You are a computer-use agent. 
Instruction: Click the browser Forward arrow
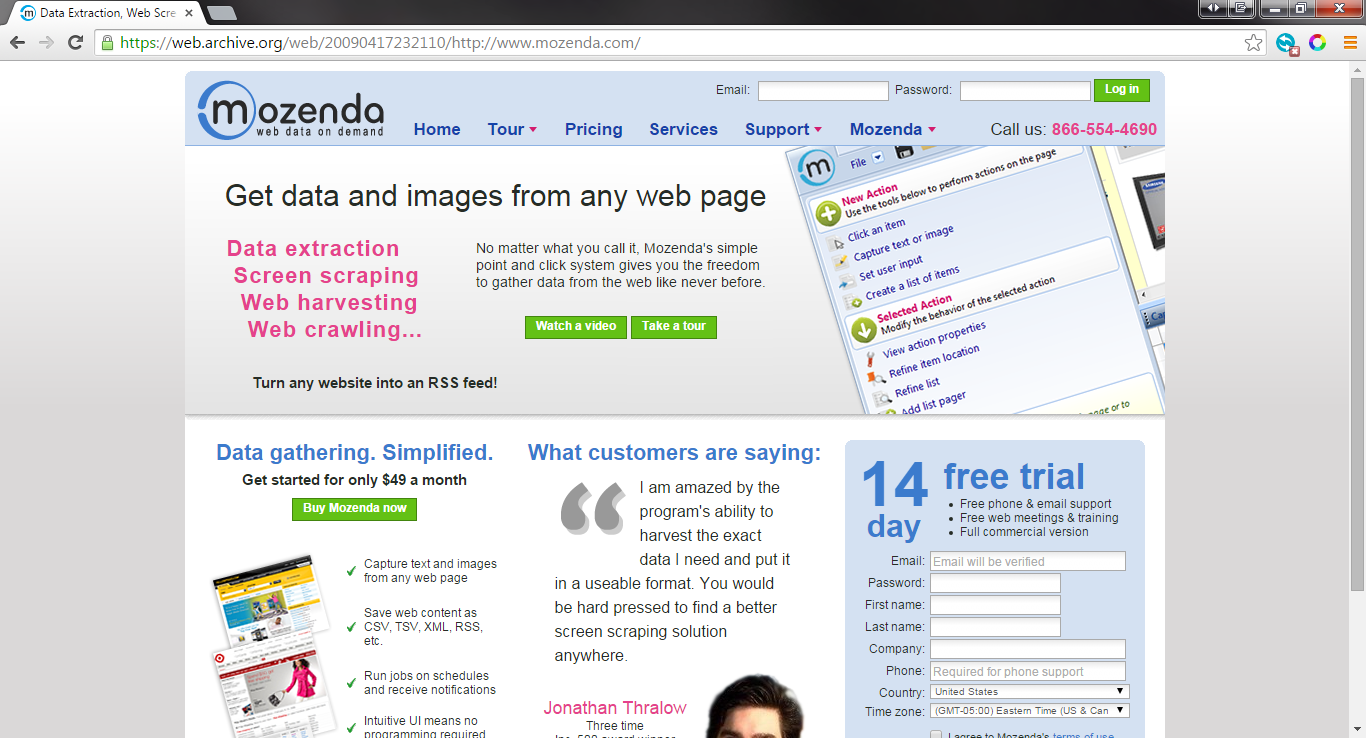(46, 43)
